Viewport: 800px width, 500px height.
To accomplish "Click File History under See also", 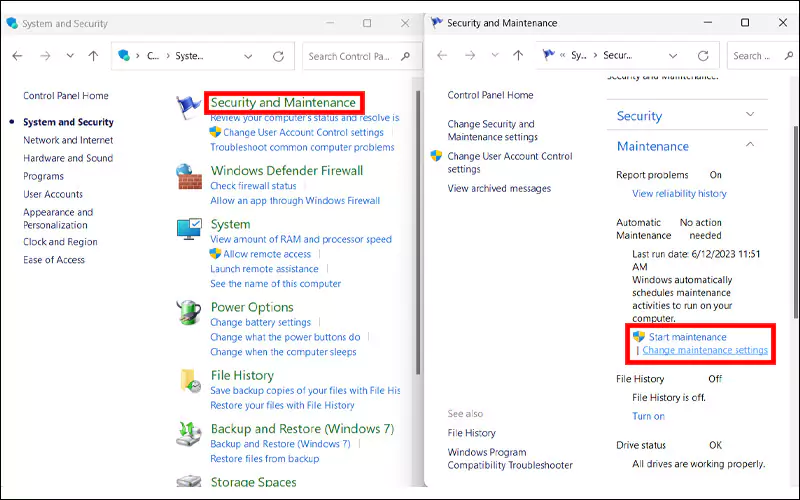I will coord(471,433).
